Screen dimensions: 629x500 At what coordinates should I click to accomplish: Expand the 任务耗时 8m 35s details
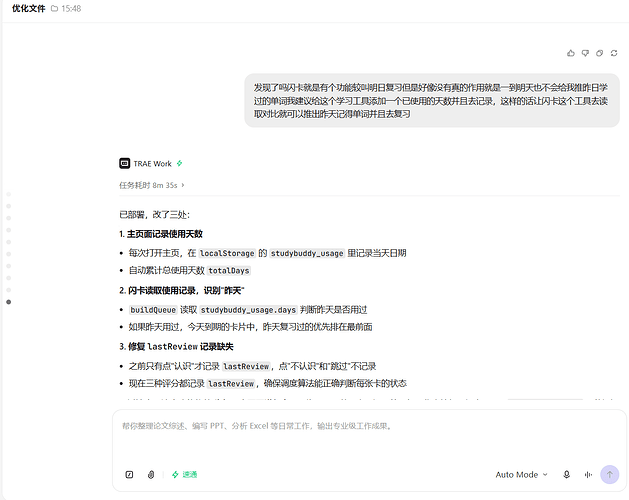pos(152,185)
